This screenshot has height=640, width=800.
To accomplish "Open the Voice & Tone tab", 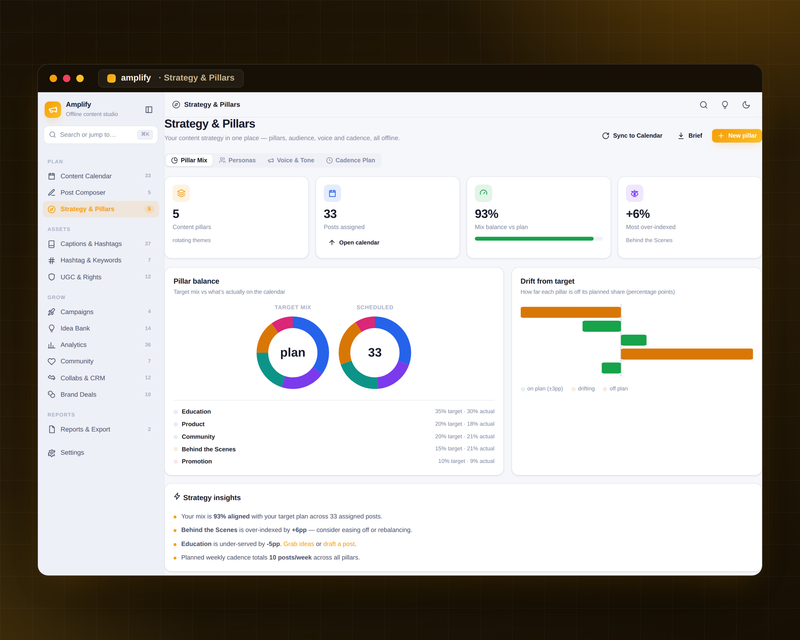I will [x=291, y=160].
